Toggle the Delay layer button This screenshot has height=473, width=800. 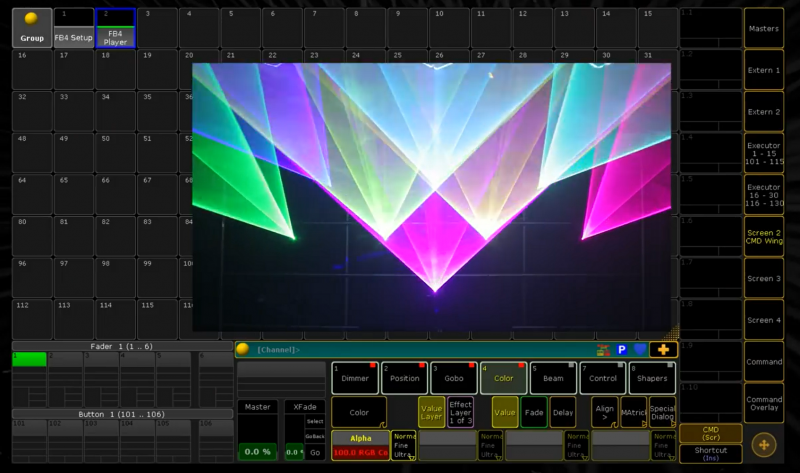pyautogui.click(x=562, y=411)
